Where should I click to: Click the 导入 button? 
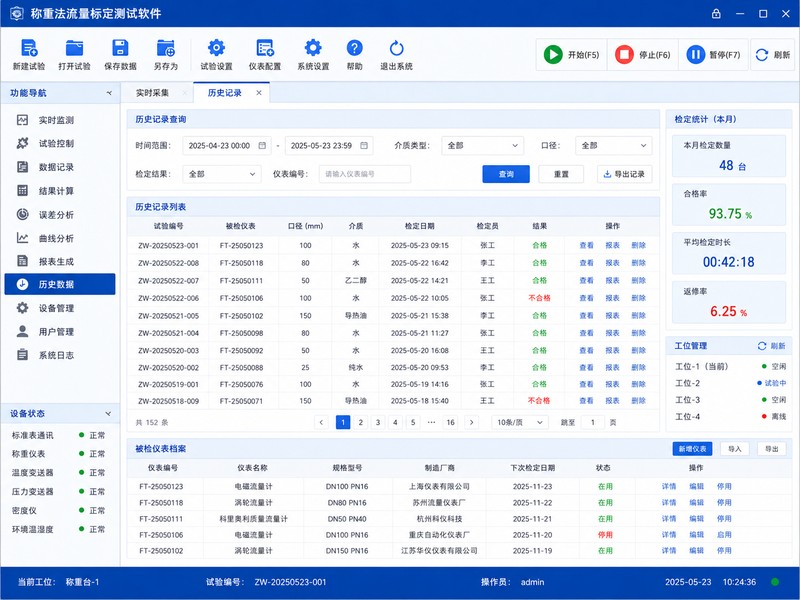[x=735, y=449]
